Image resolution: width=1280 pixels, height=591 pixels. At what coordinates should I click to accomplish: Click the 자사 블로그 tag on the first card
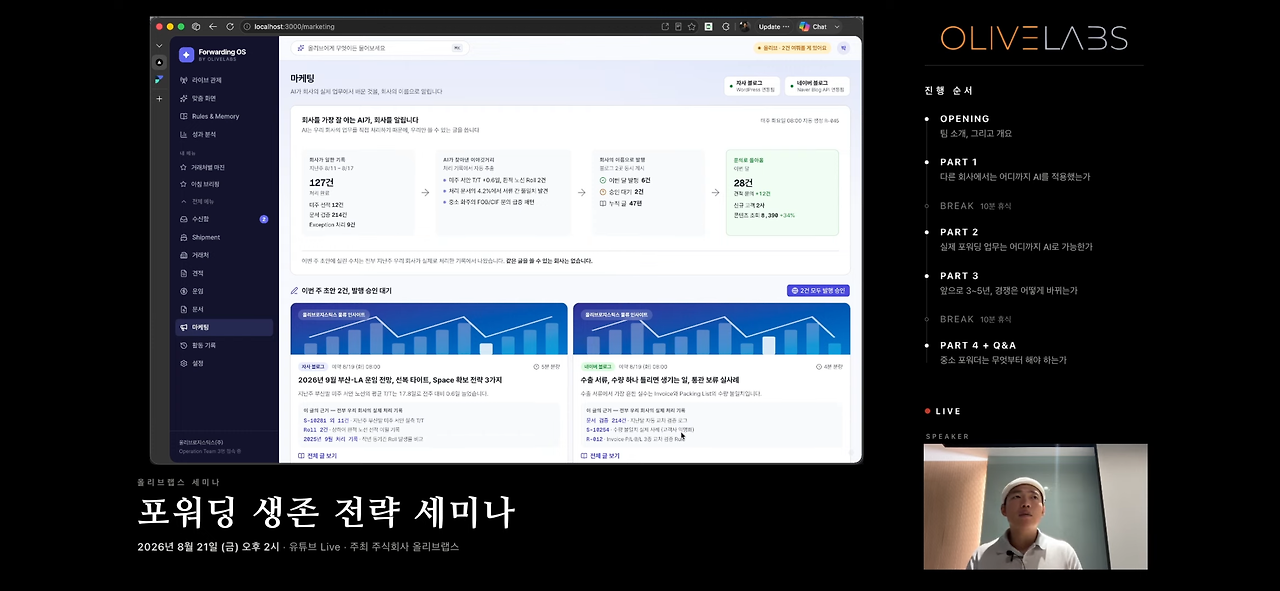pos(313,367)
